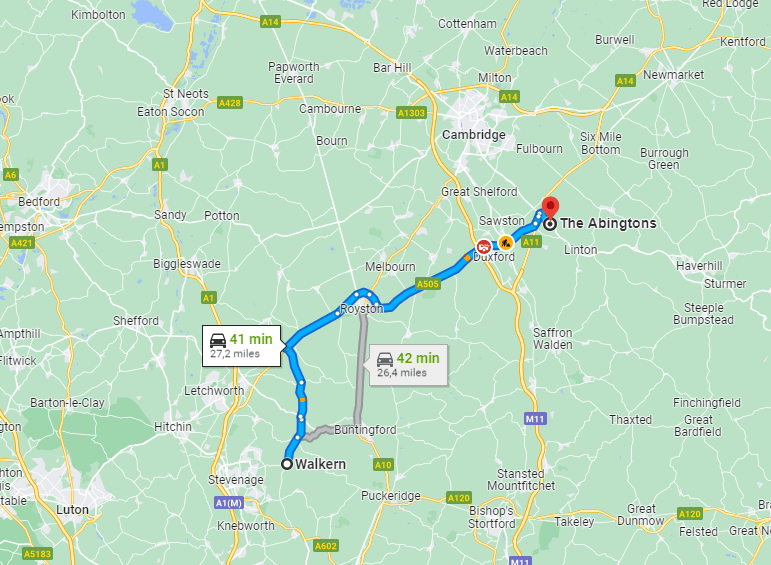Click the Royston town label
Image resolution: width=771 pixels, height=565 pixels.
point(361,309)
